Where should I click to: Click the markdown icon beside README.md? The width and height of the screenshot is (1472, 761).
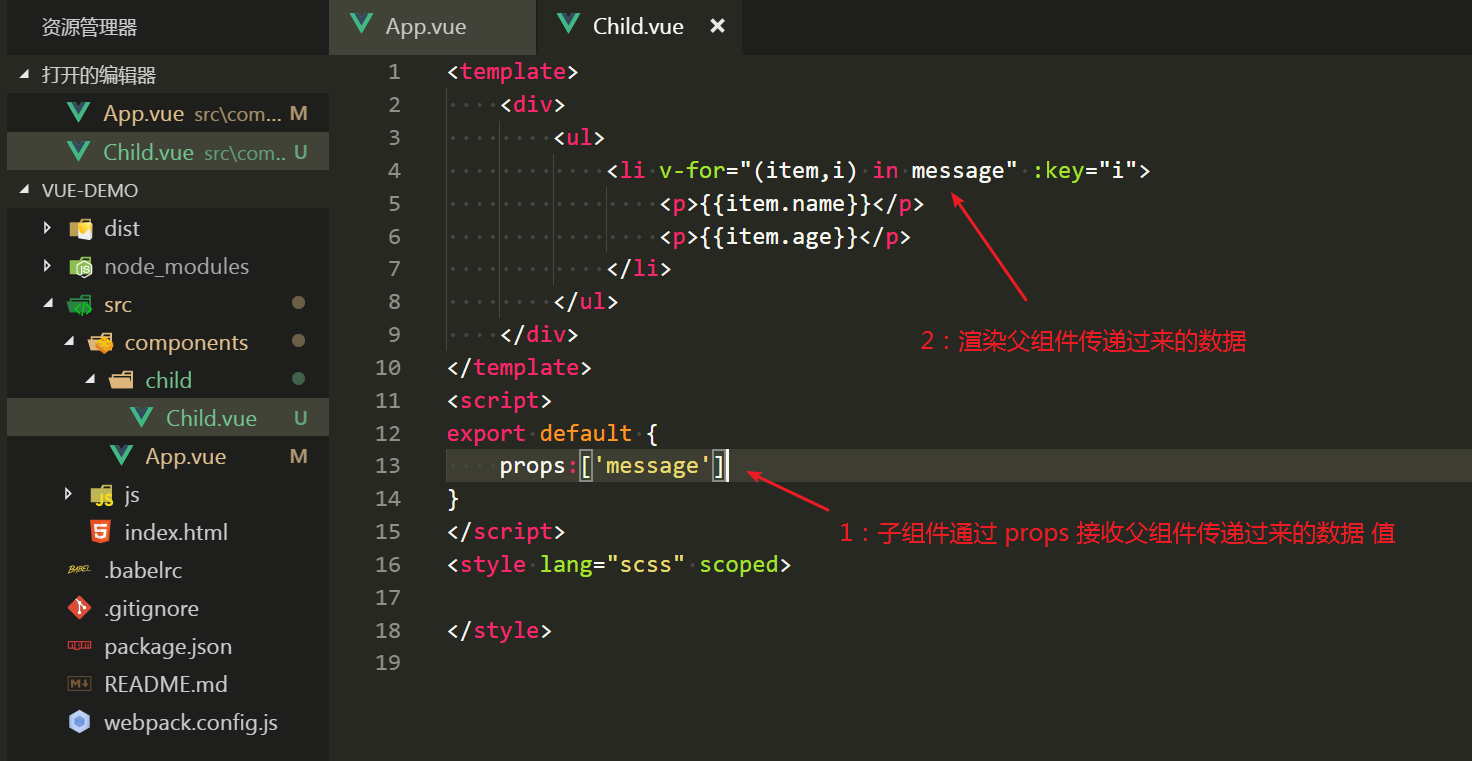tap(79, 684)
